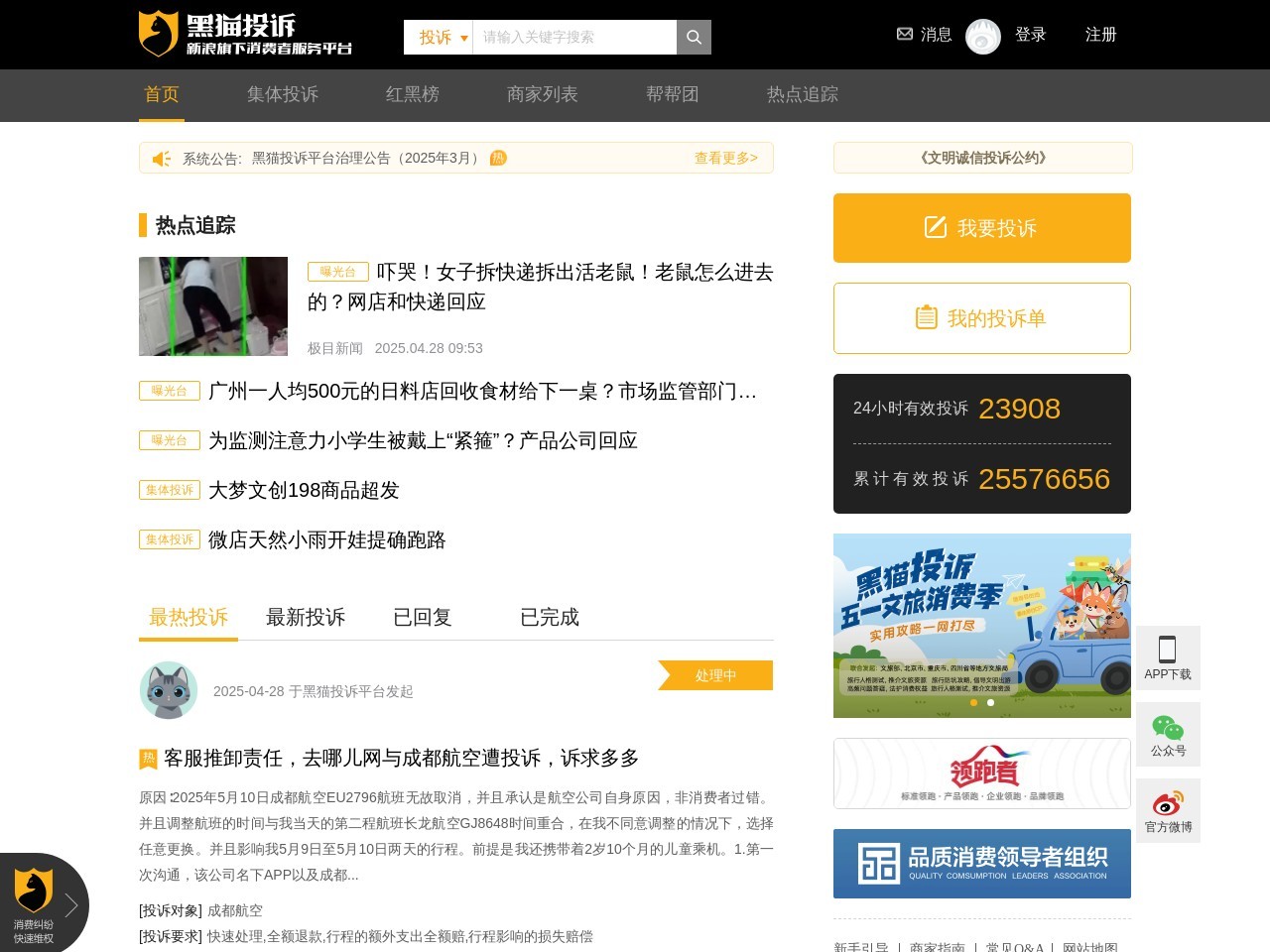Viewport: 1270px width, 952px height.
Task: Open 黑猫投诉平台治理公告 announcement
Action: (368, 158)
